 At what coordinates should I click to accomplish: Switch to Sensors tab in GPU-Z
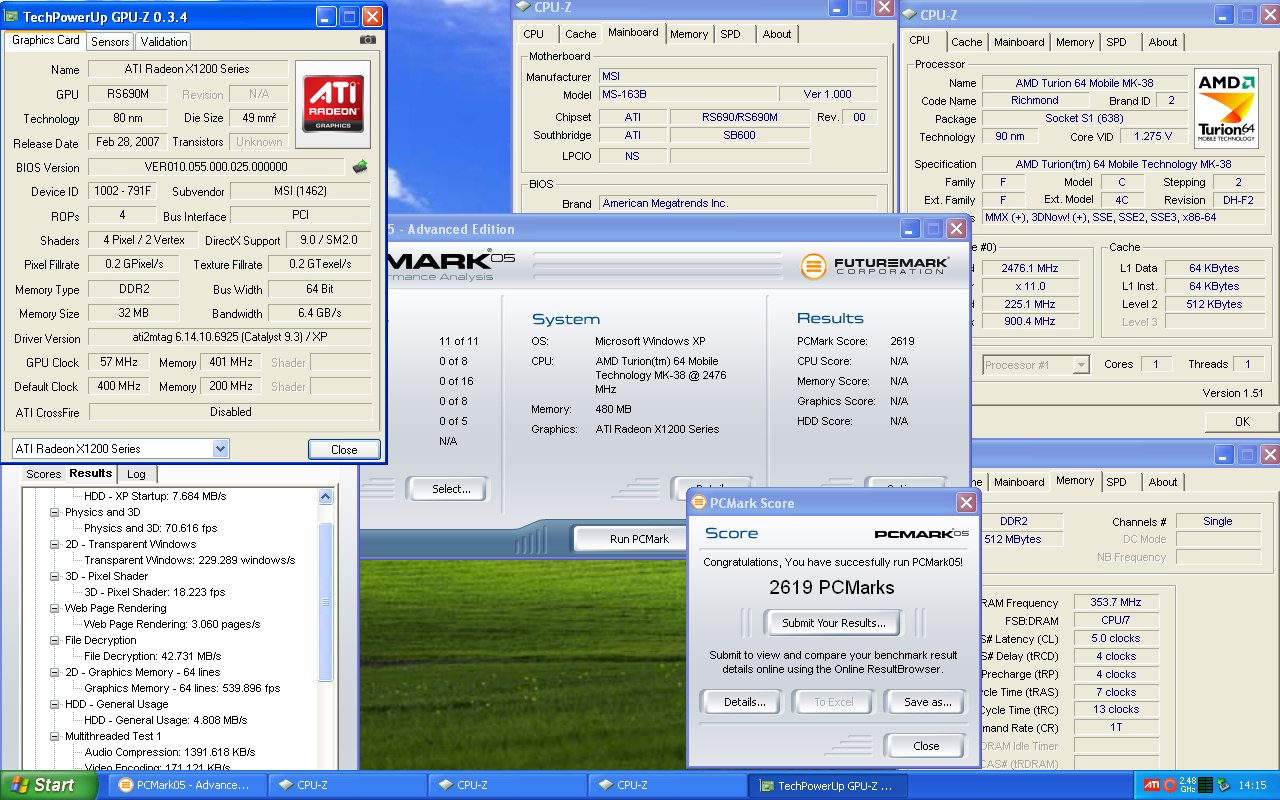tap(110, 41)
